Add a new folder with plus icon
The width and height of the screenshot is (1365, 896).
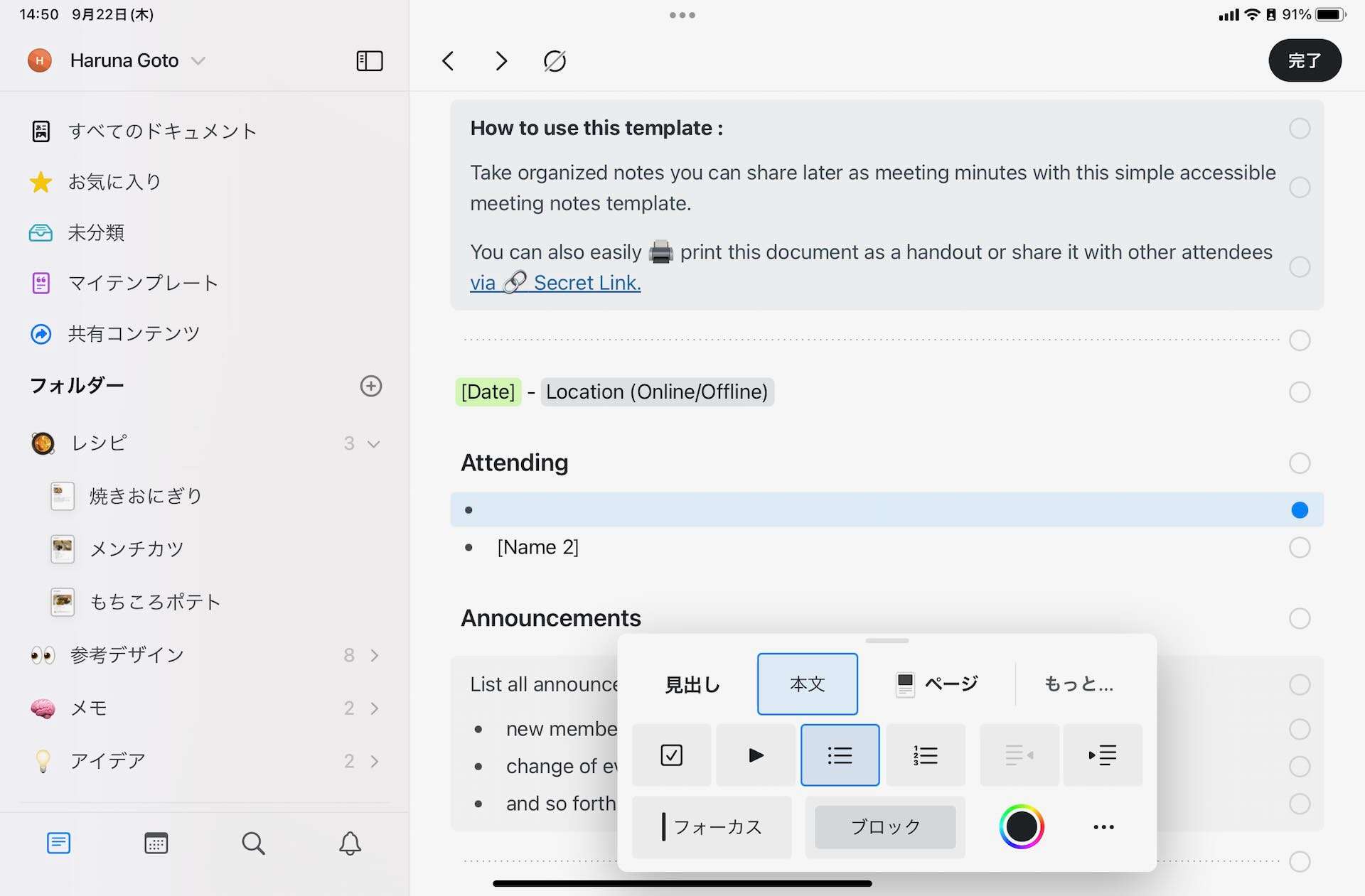371,386
